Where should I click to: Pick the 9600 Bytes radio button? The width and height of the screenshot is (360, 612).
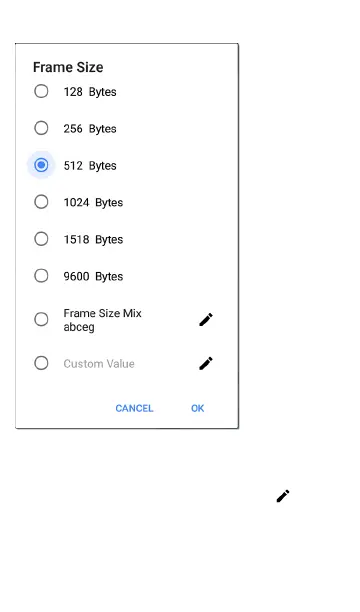click(x=41, y=276)
